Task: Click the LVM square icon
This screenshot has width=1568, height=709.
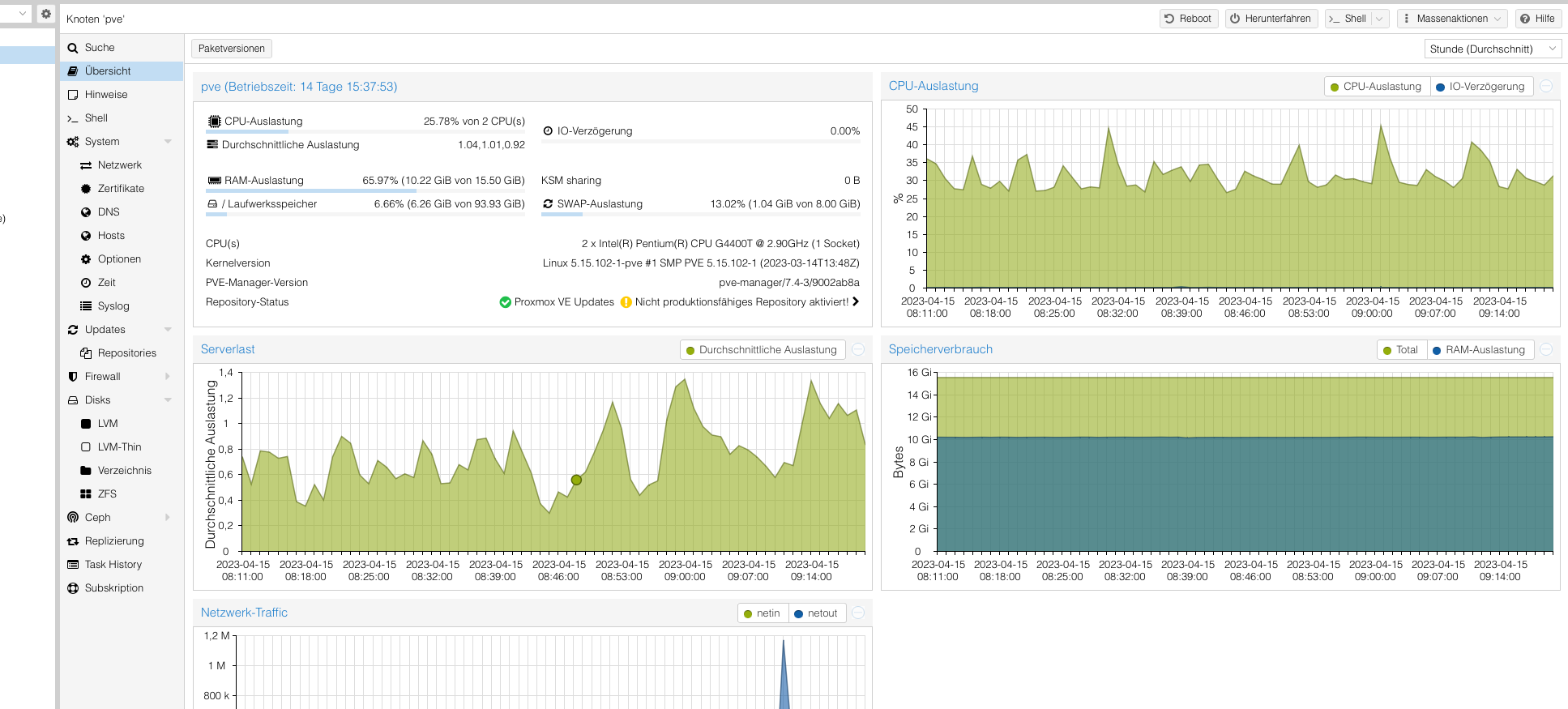Action: [86, 424]
